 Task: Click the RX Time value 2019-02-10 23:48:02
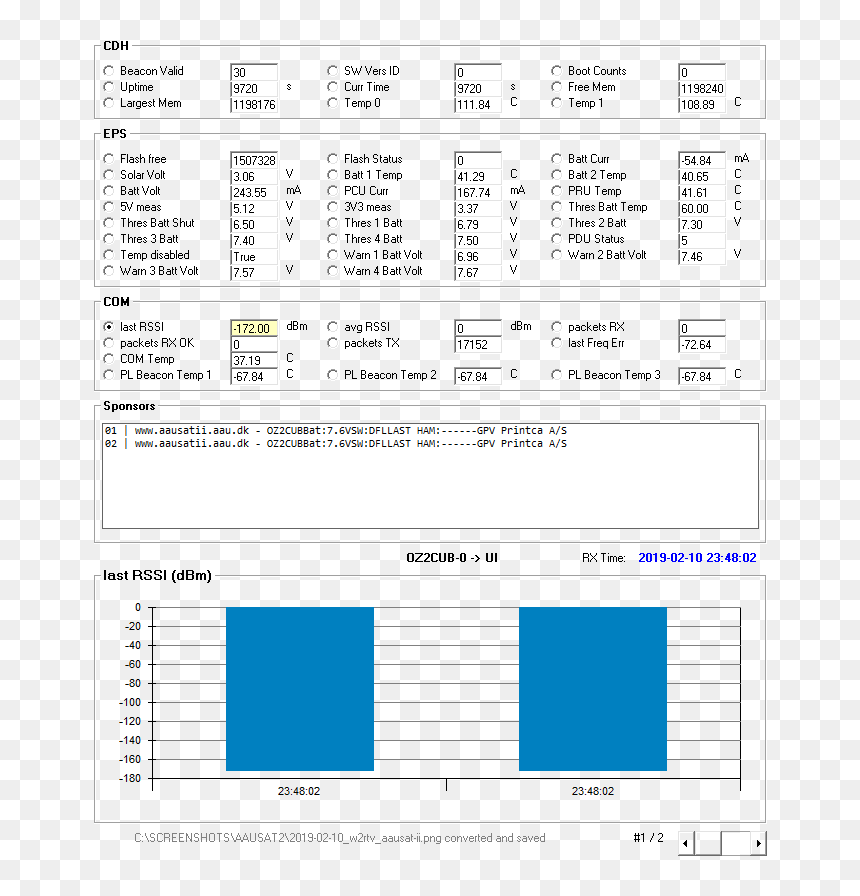pos(697,558)
